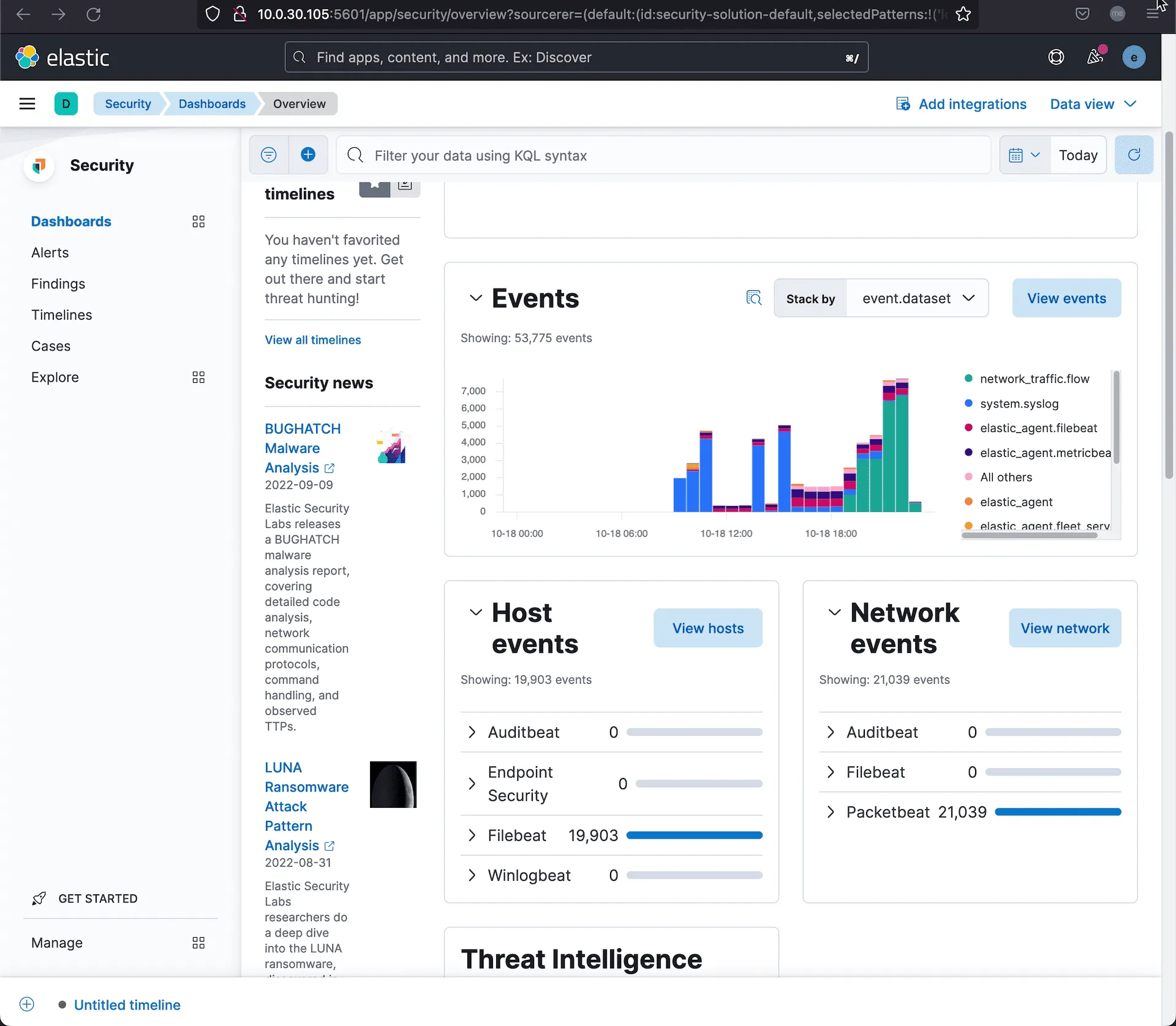Open the newsfeed notifications icon
The image size is (1176, 1026).
pyautogui.click(x=1095, y=57)
